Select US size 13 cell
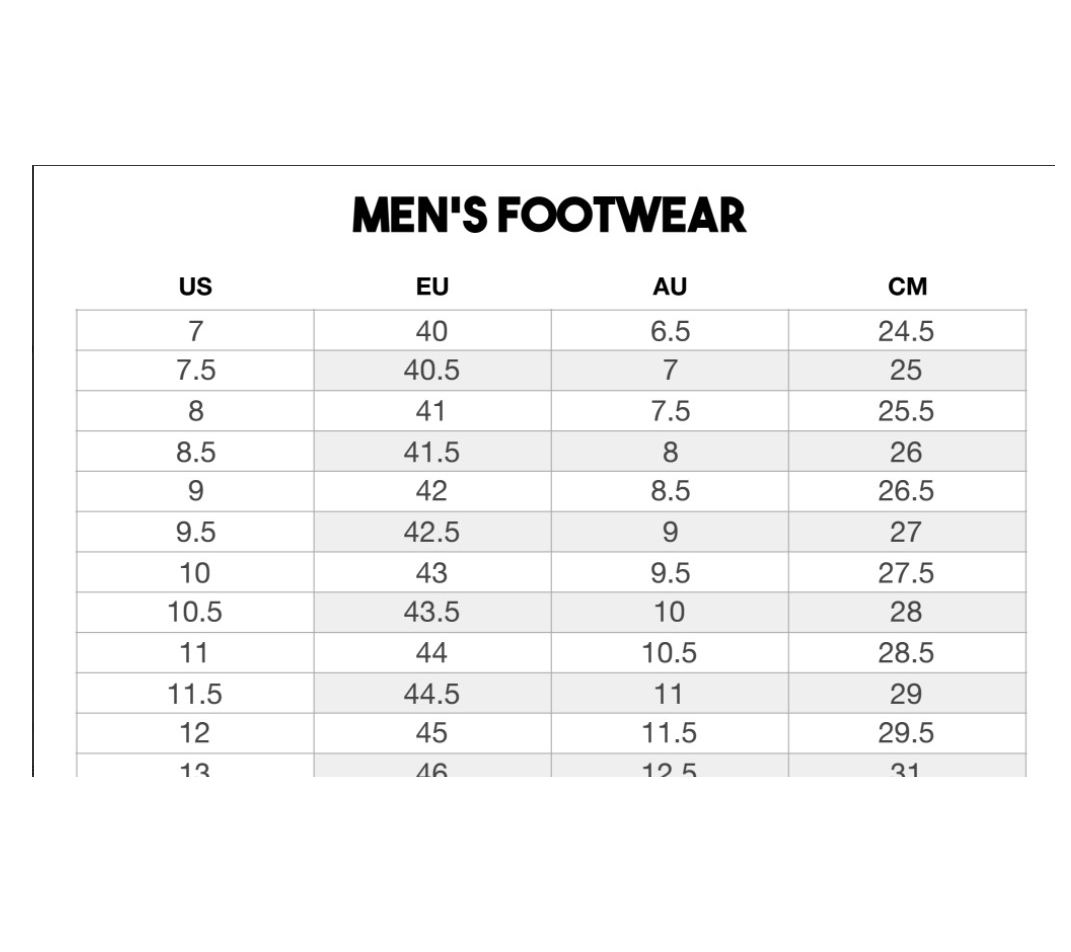 (195, 768)
